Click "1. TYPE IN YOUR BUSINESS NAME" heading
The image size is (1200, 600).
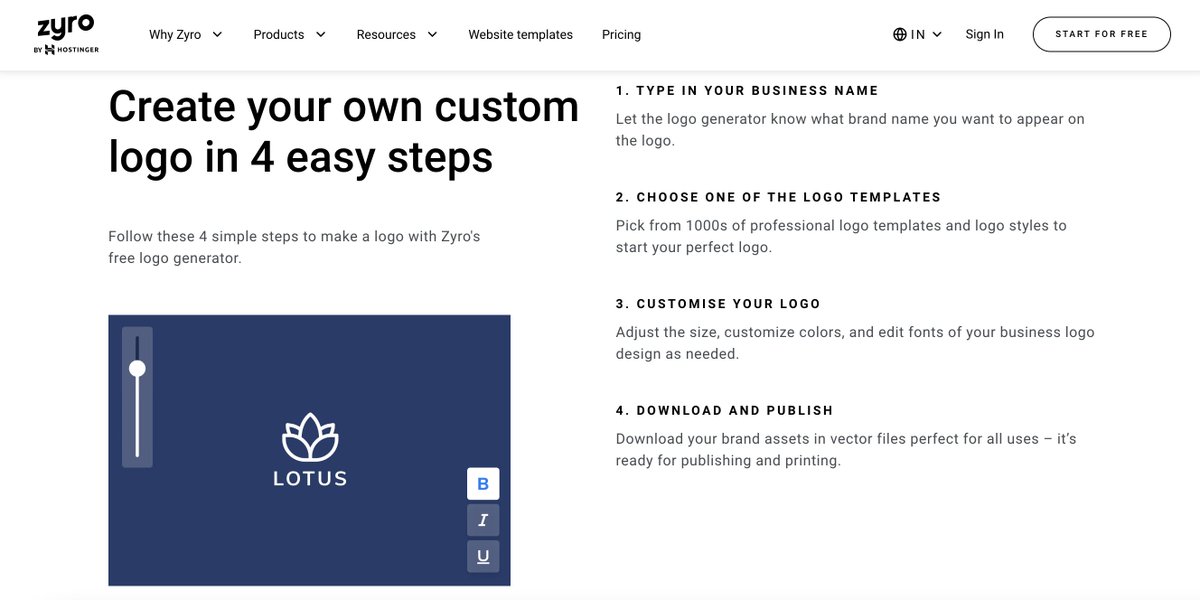click(747, 91)
